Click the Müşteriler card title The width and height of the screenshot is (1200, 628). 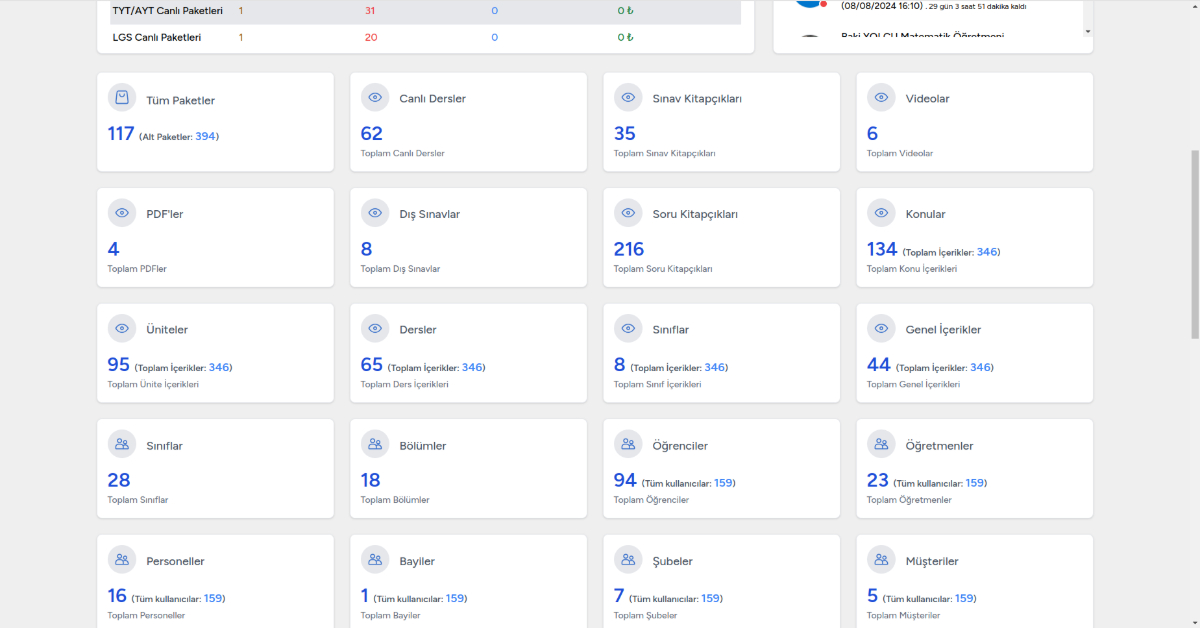pyautogui.click(x=932, y=561)
